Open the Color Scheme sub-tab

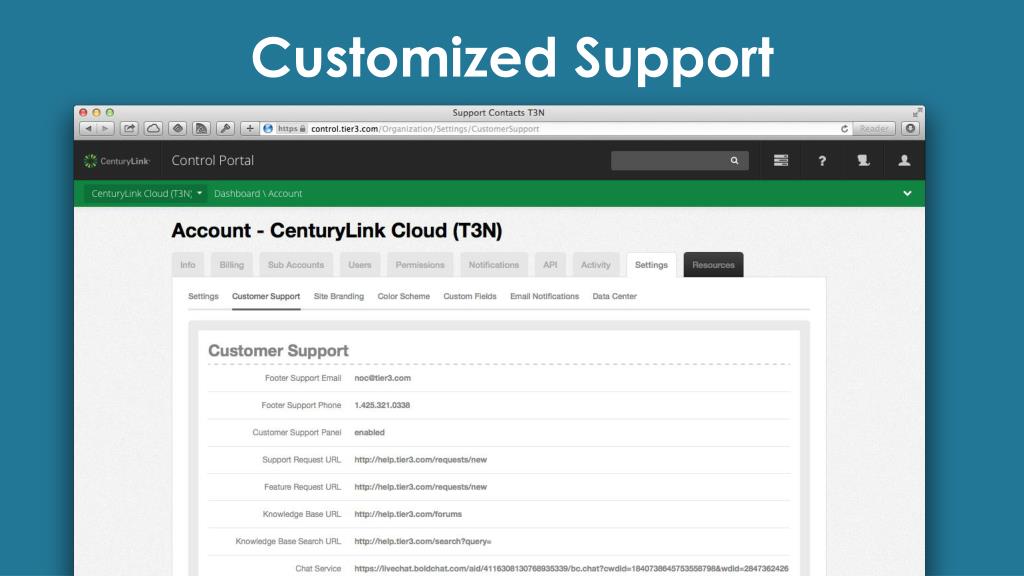click(404, 296)
